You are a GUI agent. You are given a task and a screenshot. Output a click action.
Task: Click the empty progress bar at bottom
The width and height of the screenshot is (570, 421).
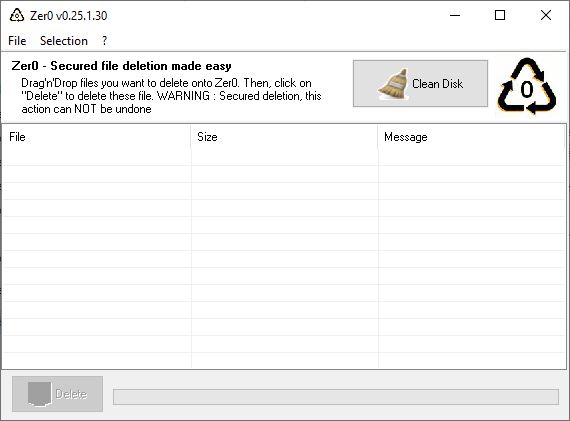(336, 397)
